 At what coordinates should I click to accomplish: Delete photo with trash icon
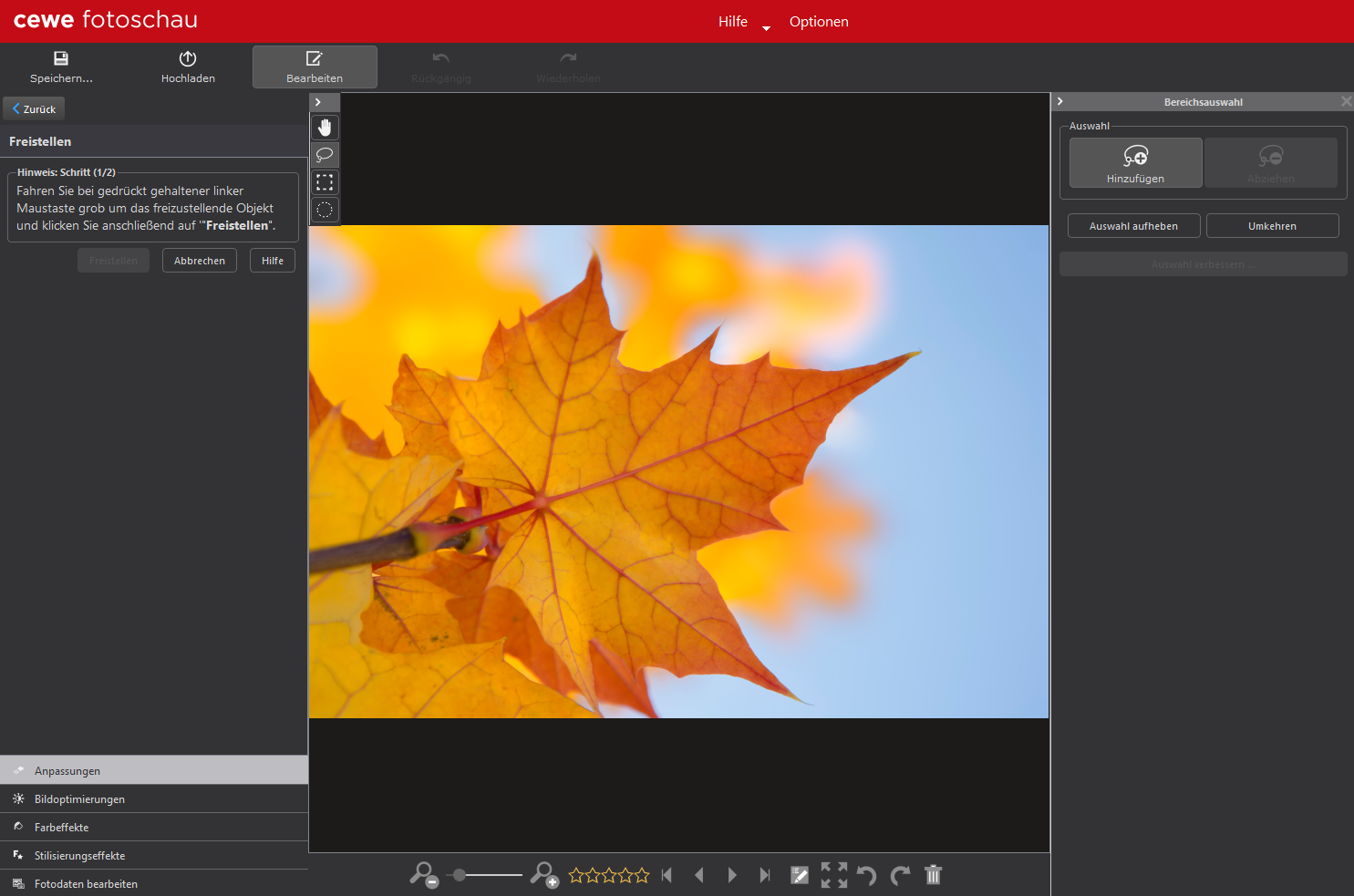coord(933,875)
